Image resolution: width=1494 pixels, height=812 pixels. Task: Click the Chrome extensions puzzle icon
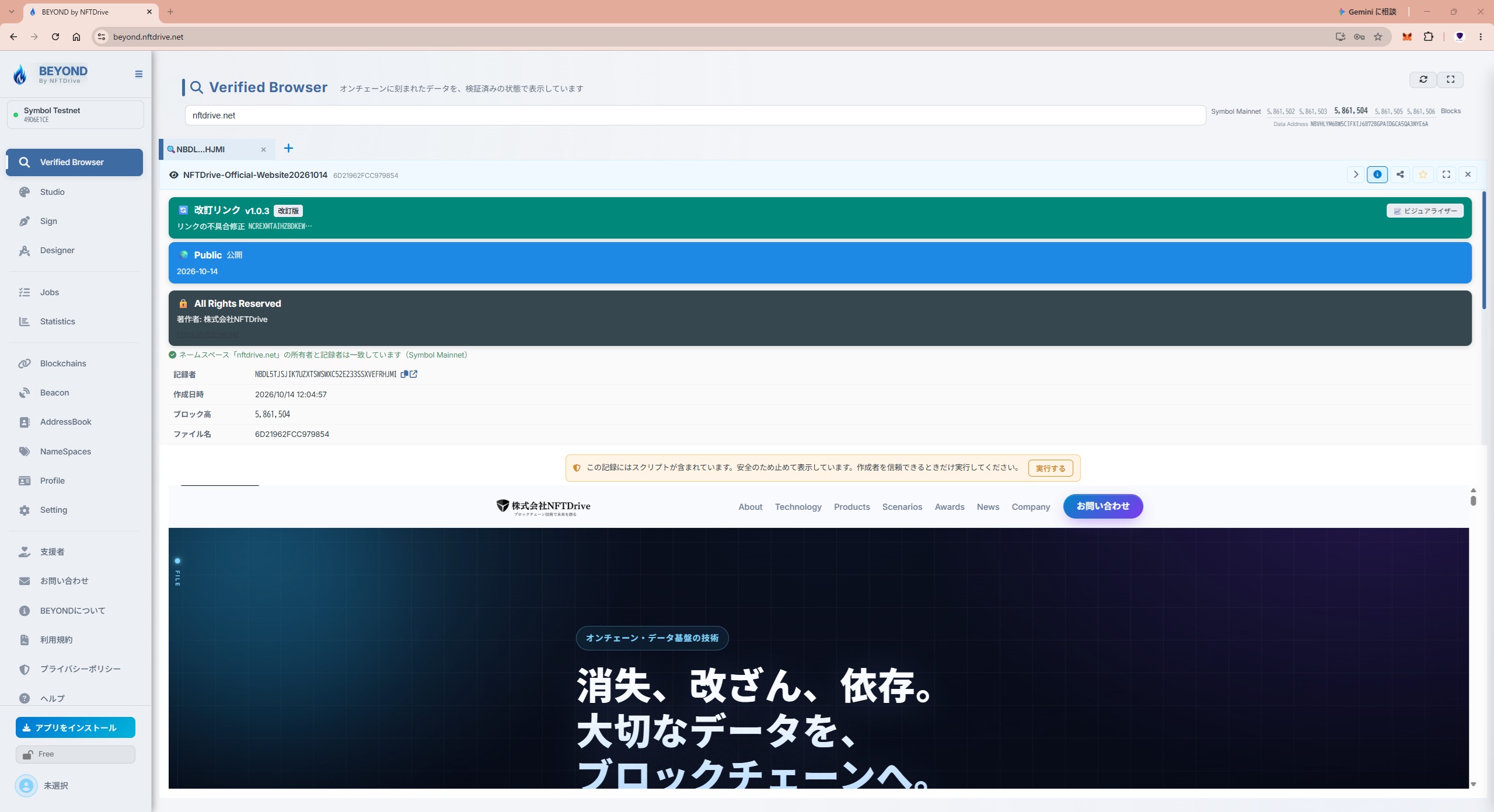1428,37
